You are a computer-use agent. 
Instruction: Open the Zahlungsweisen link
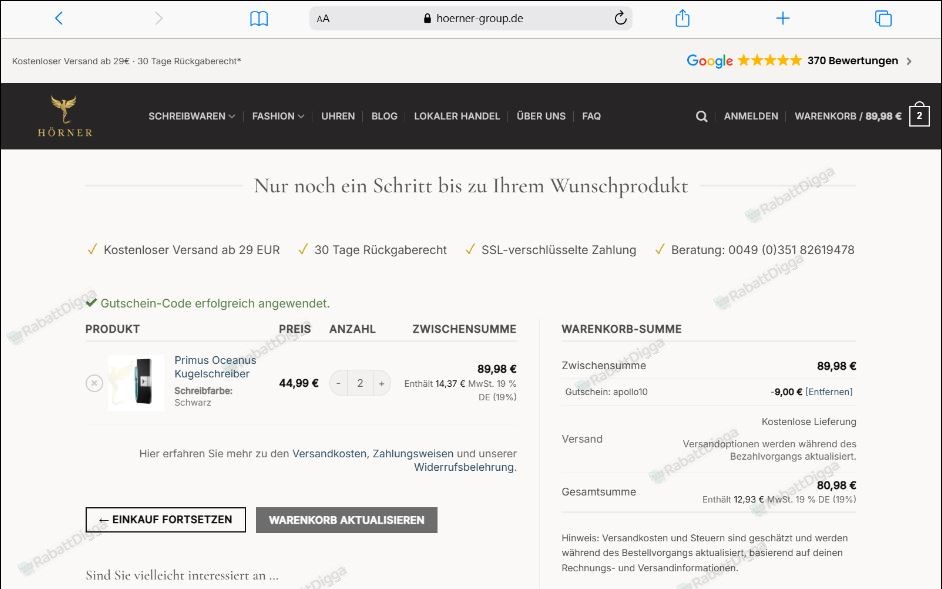point(413,454)
